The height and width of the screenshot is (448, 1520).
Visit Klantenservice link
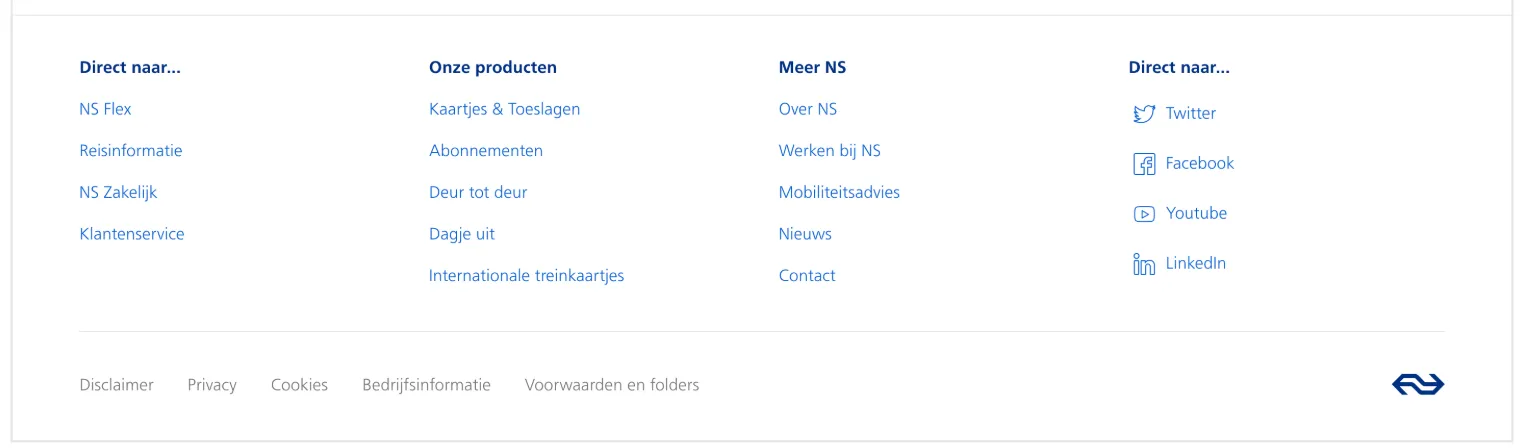point(132,234)
